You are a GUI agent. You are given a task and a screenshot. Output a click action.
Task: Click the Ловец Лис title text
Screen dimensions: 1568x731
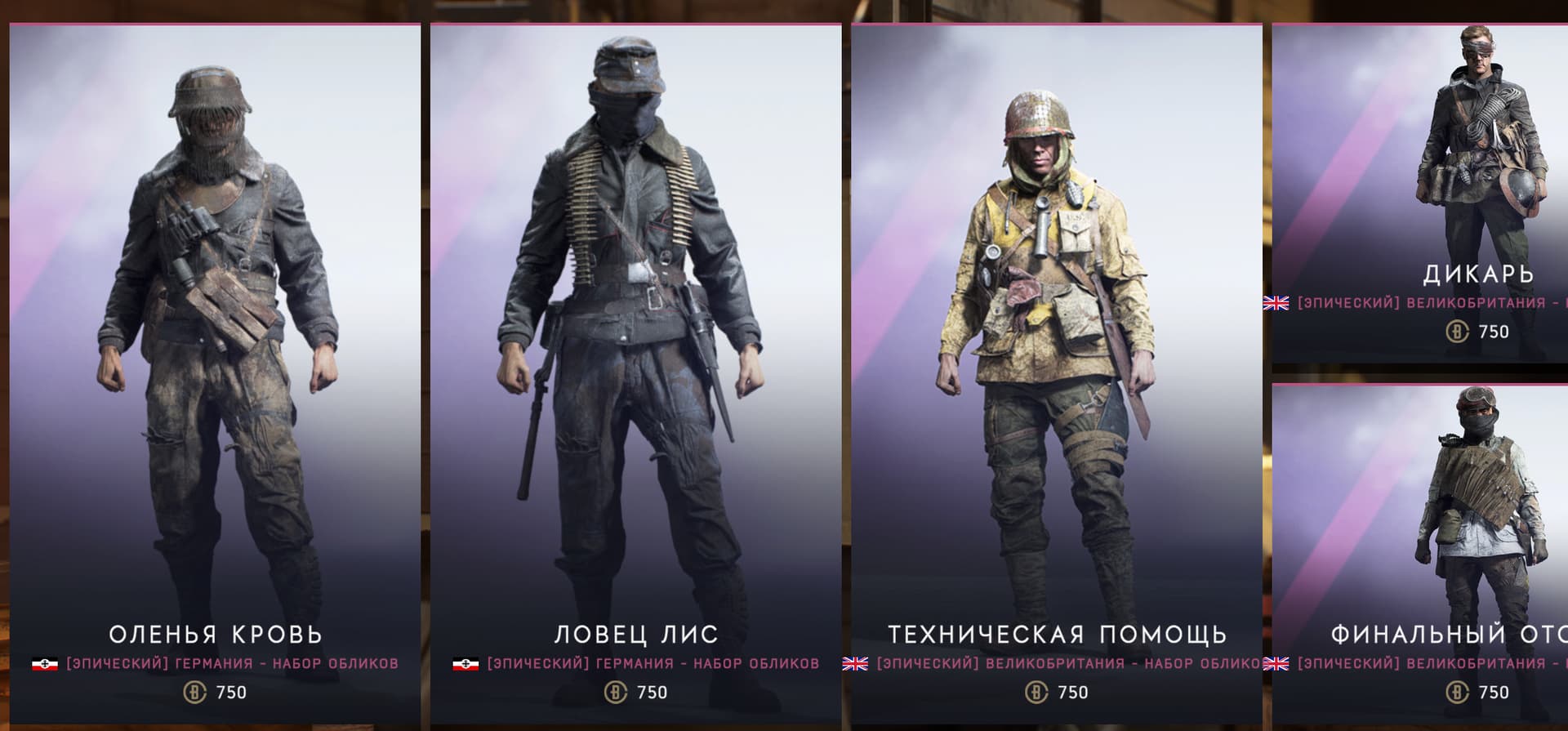coord(636,635)
